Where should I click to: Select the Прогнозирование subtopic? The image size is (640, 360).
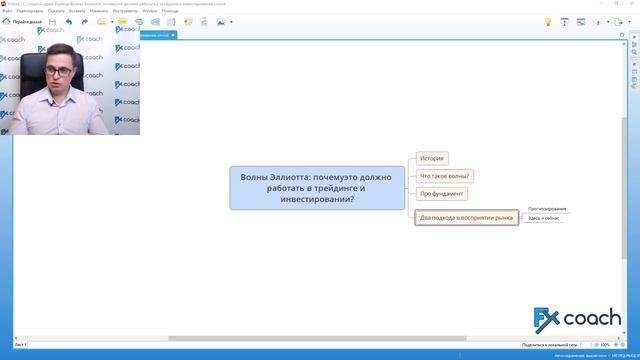(547, 209)
